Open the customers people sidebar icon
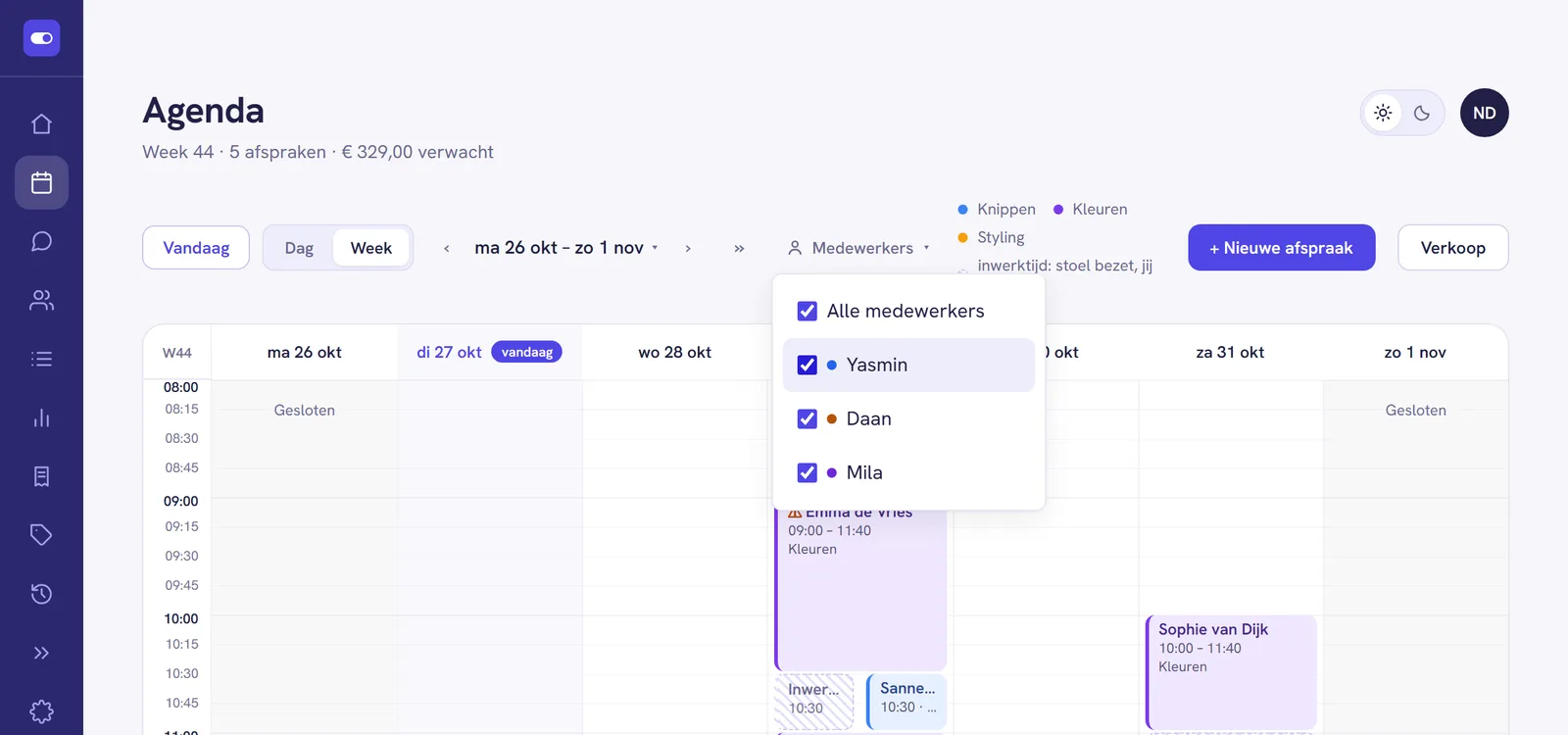Screen dimensions: 1568x735 [41, 300]
